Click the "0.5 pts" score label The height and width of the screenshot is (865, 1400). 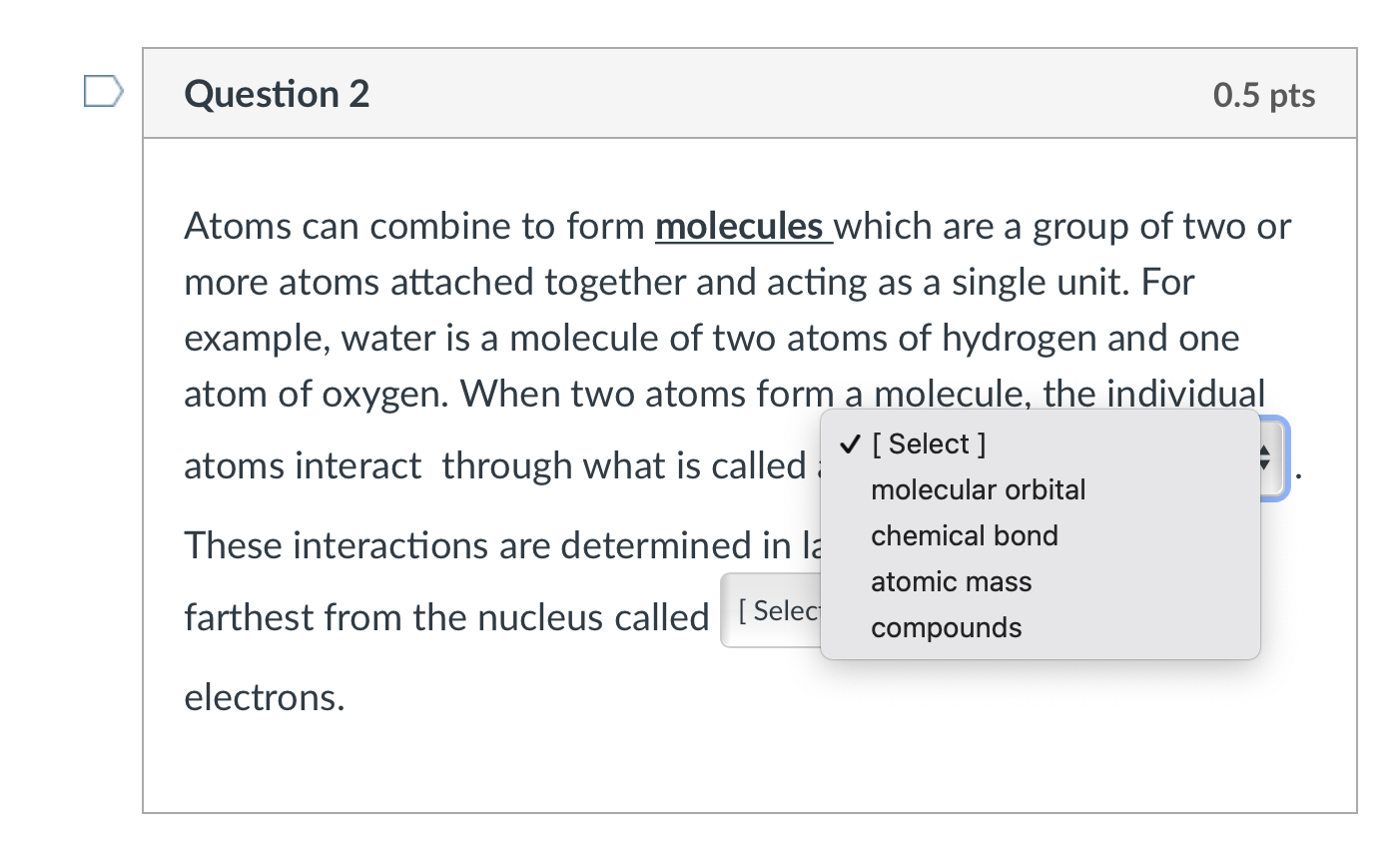1264,95
